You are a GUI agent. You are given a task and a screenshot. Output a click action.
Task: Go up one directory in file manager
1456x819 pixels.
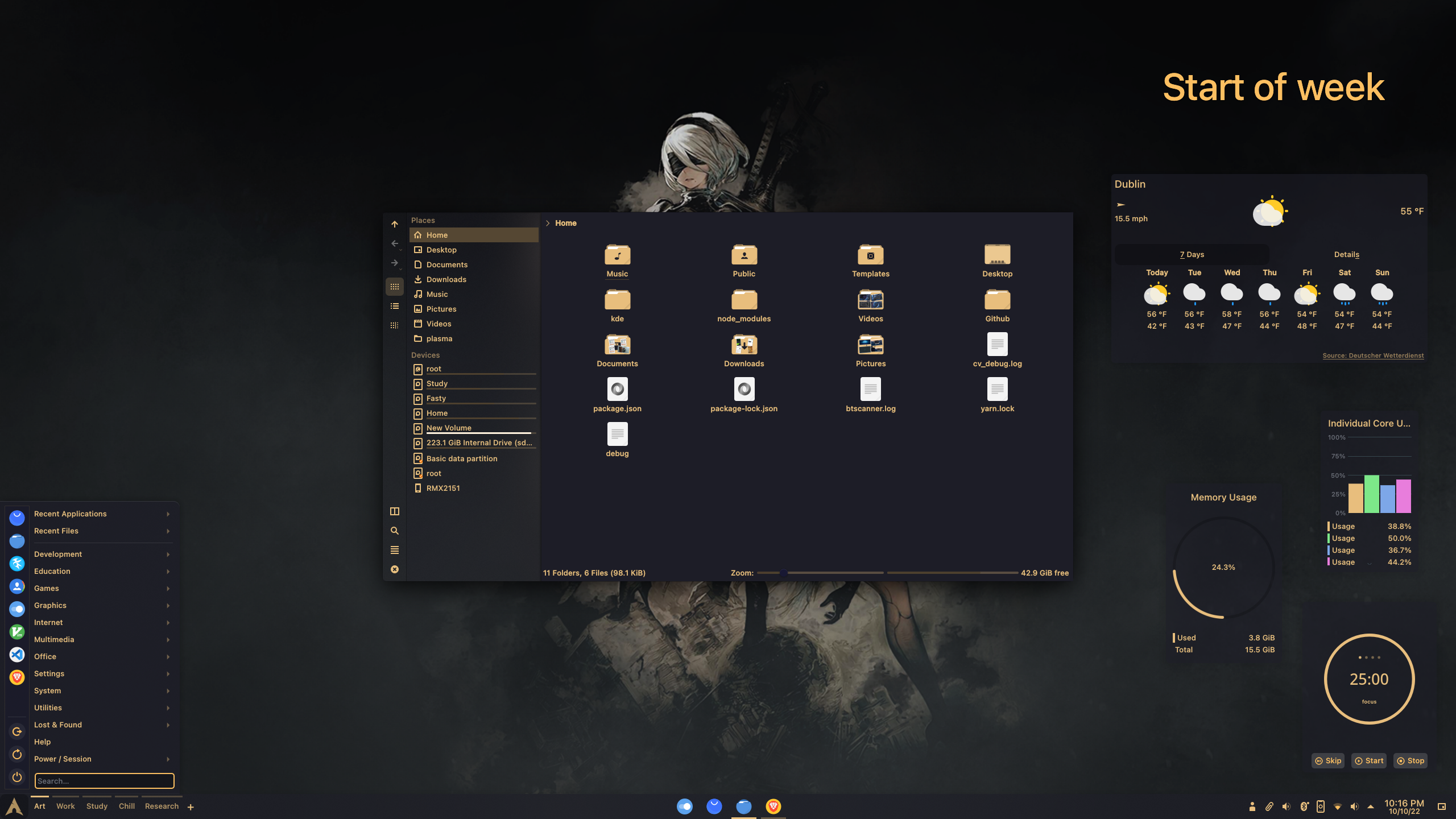395,224
